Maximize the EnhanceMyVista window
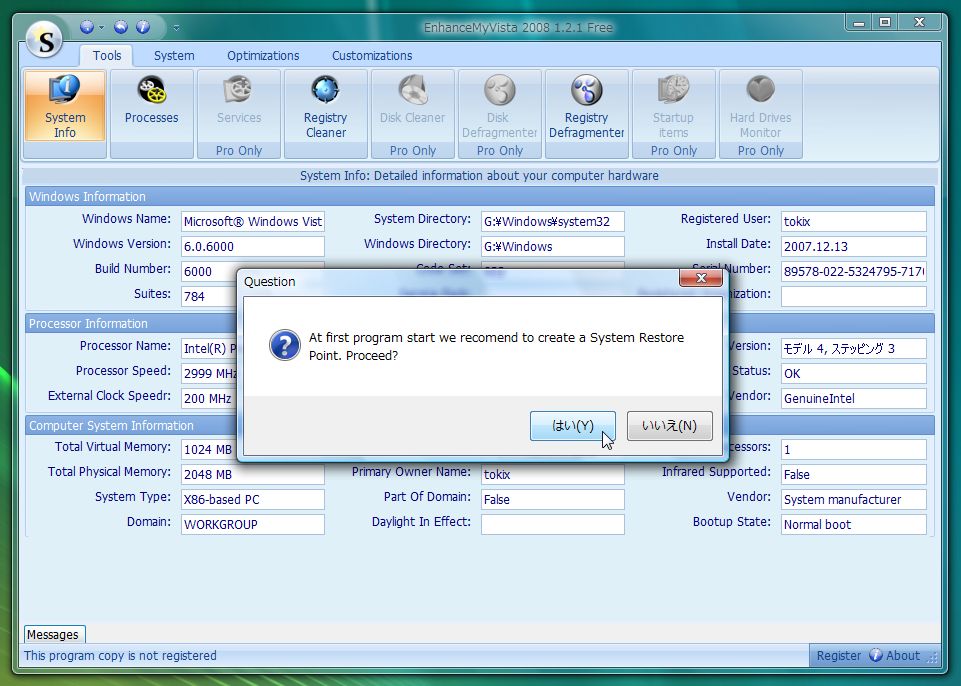 [885, 23]
